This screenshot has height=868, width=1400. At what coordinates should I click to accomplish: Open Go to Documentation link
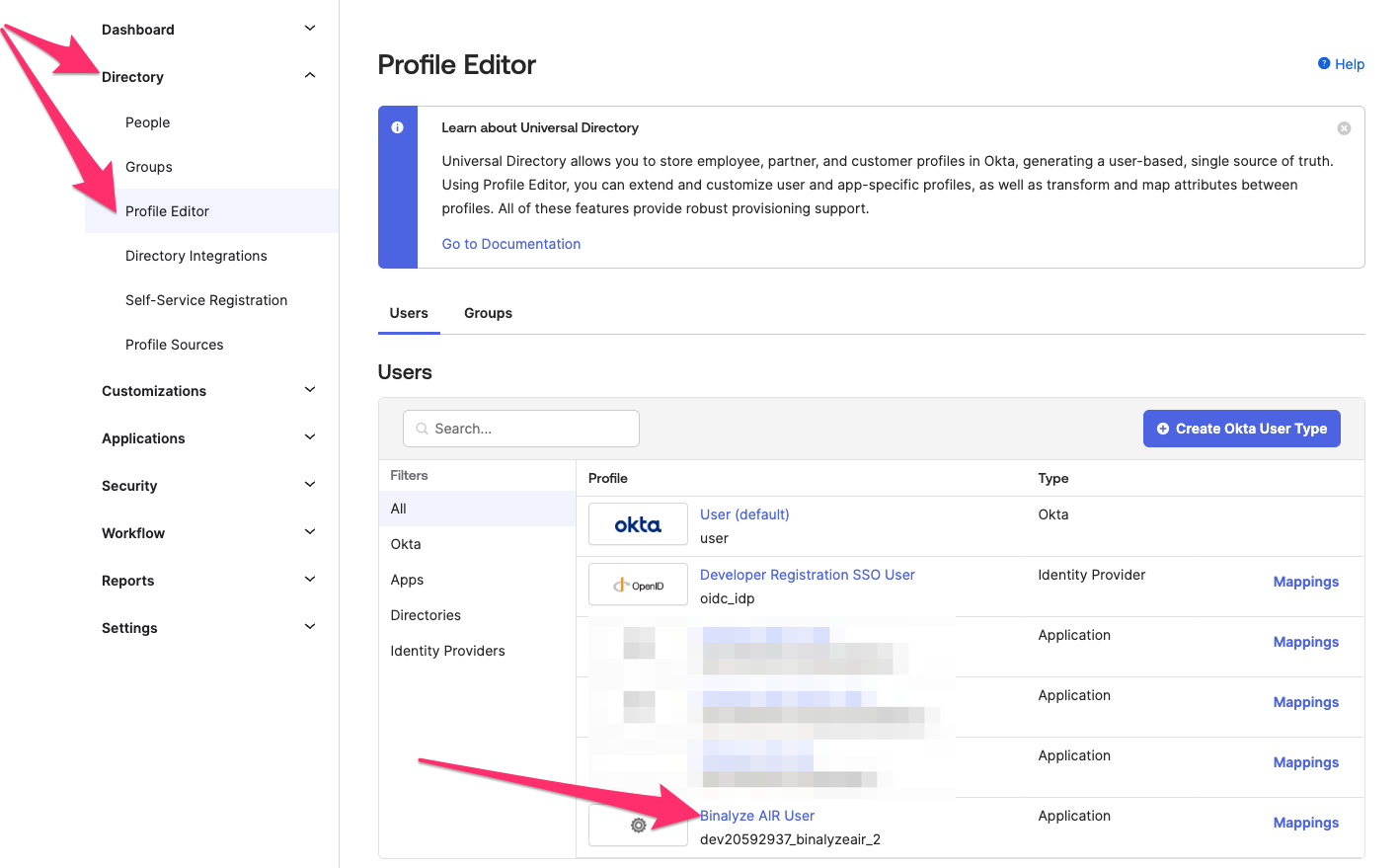point(510,244)
